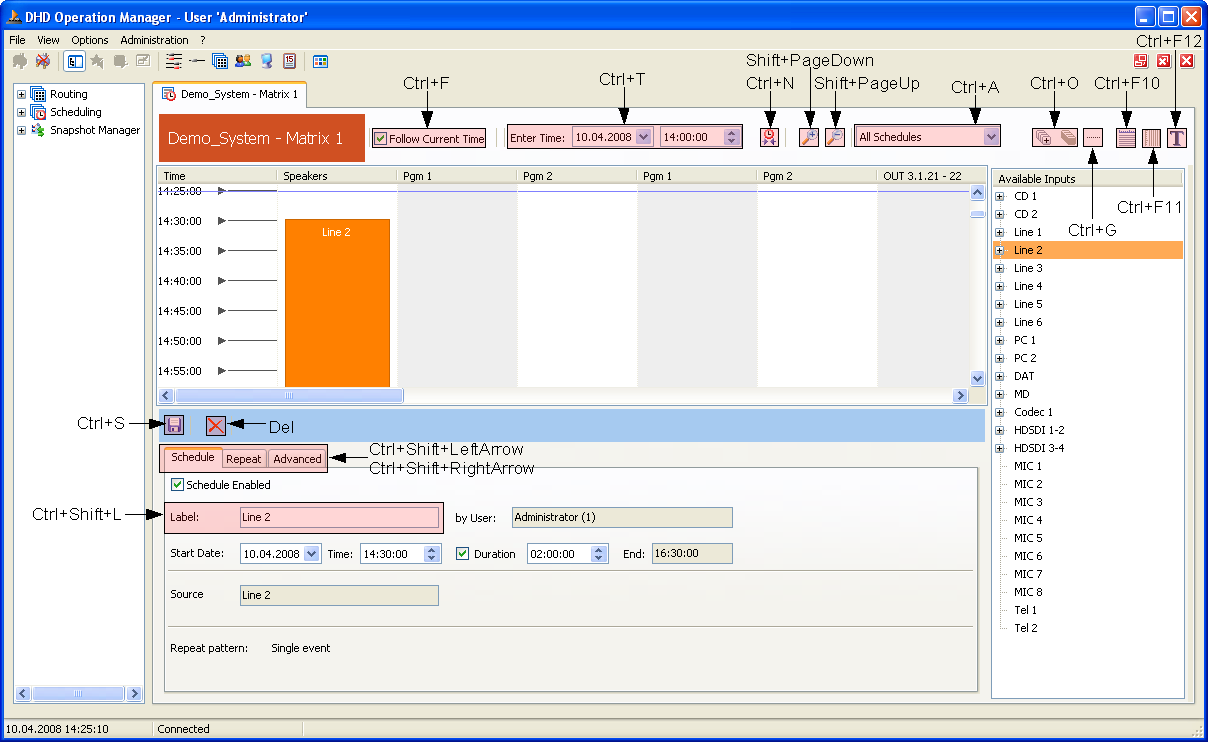
Task: Click the Label text field
Action: [x=339, y=517]
